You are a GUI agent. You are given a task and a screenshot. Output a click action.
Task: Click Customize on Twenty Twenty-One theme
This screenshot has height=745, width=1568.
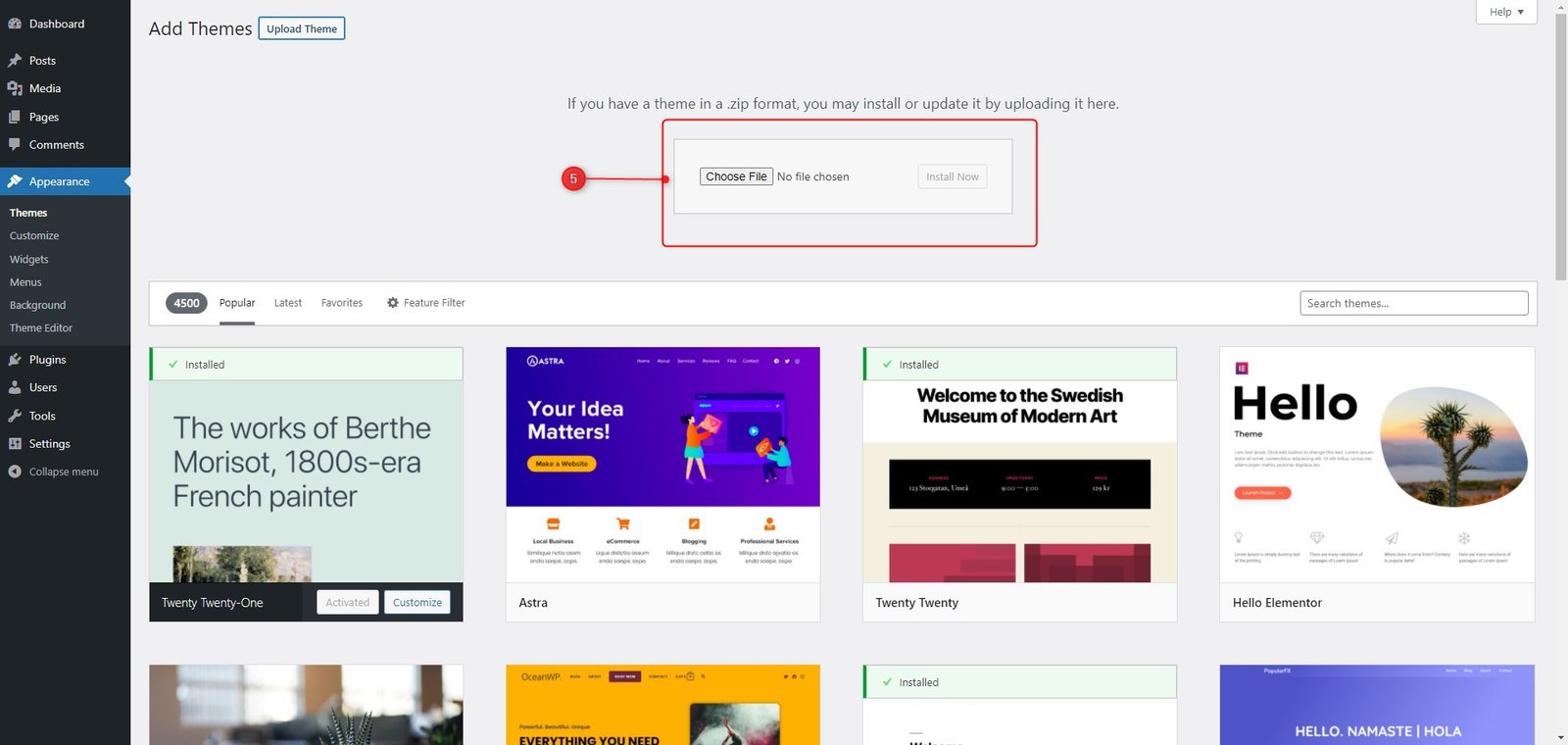click(417, 603)
